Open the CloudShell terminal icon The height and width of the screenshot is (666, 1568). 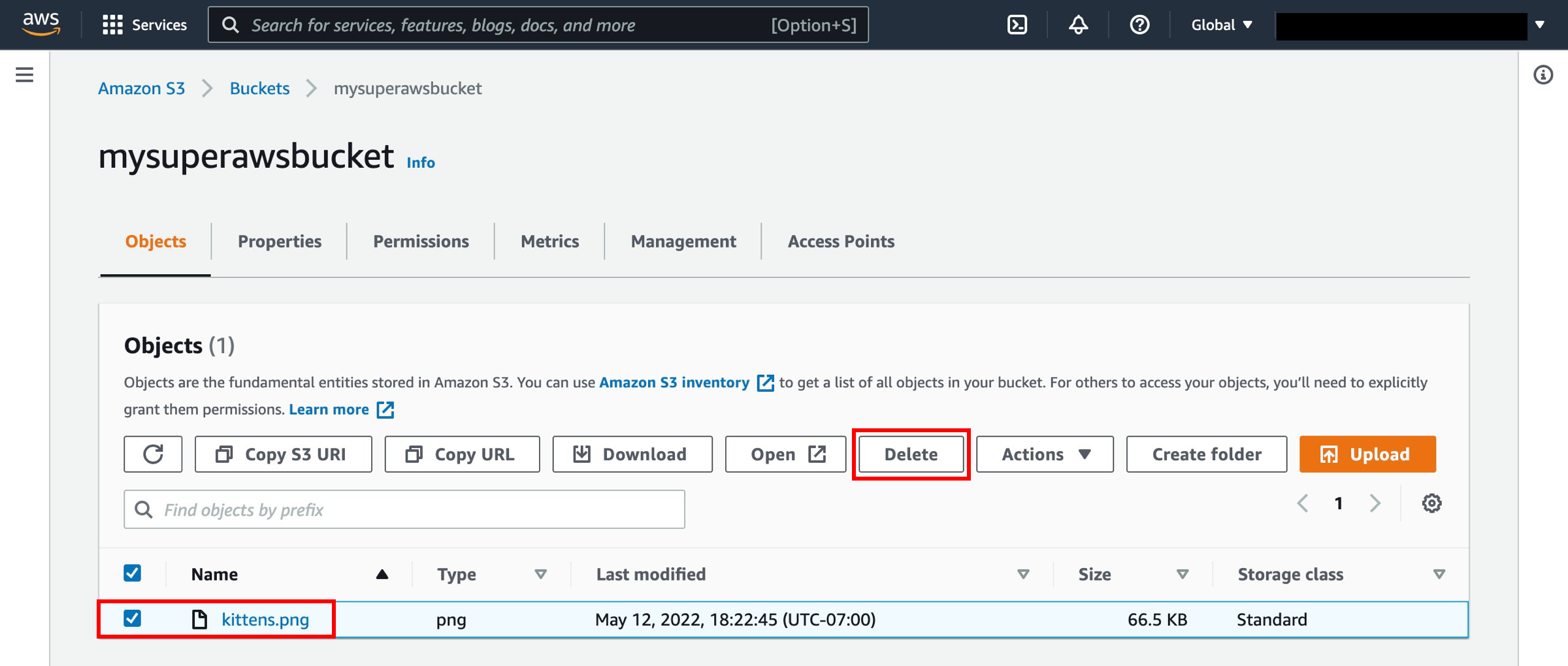click(x=1017, y=25)
